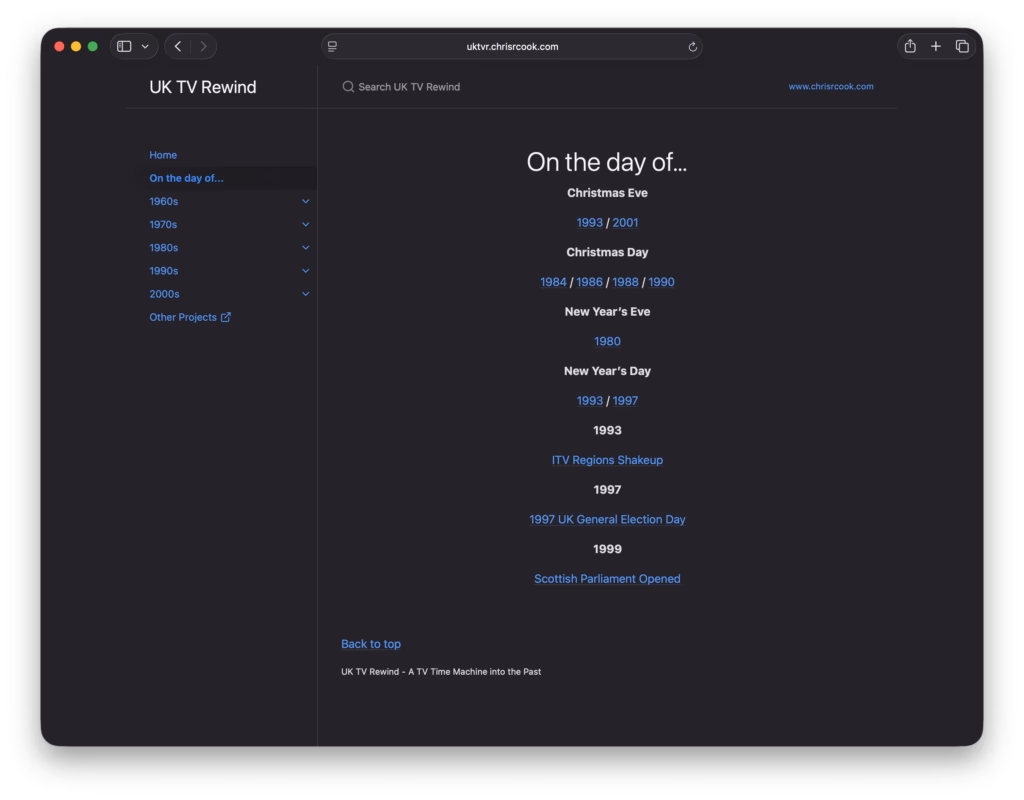Open 1997 UK General Election Day link
The width and height of the screenshot is (1024, 800).
pos(607,519)
